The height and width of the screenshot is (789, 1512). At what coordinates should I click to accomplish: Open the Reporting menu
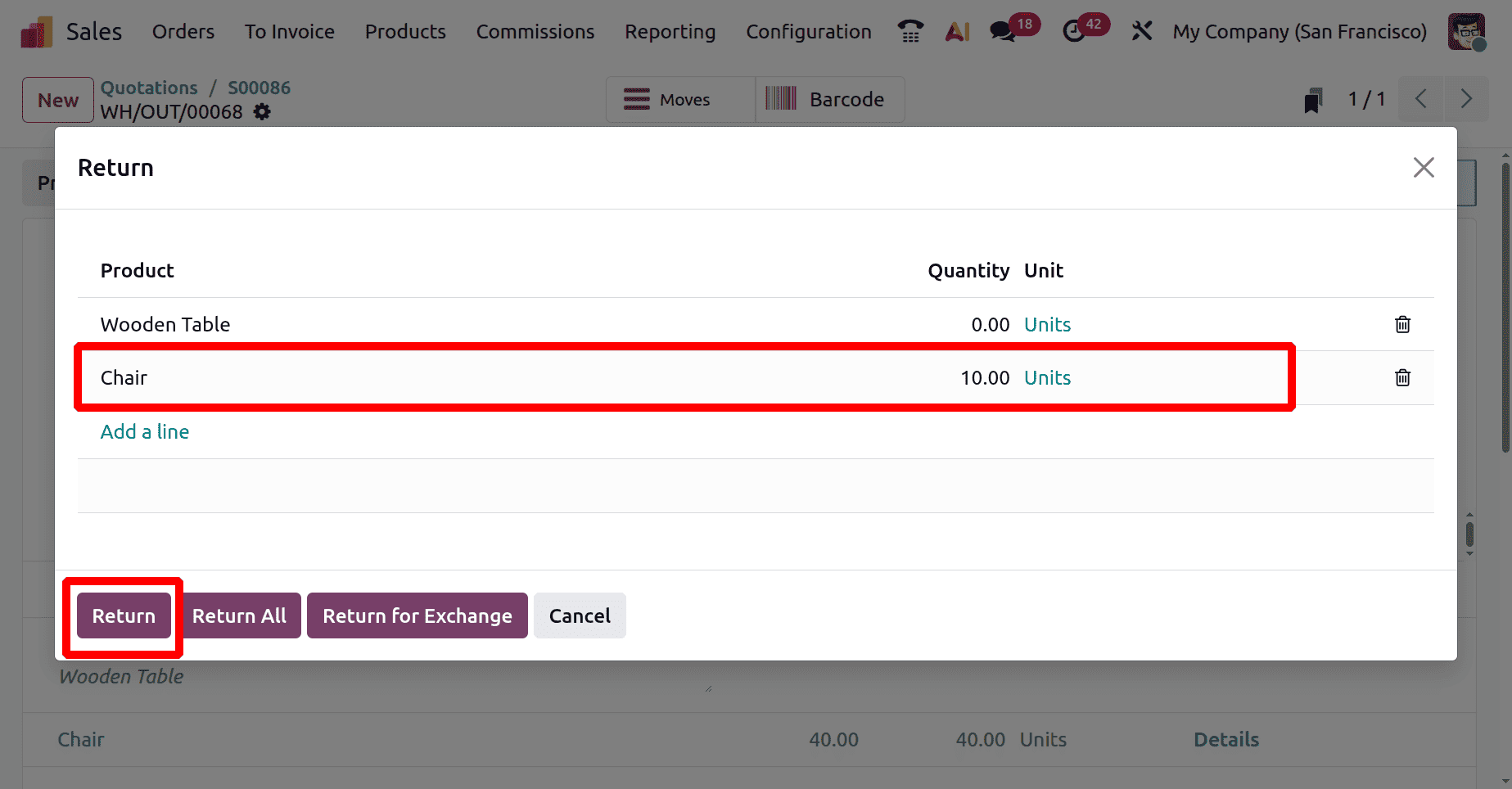tap(670, 31)
